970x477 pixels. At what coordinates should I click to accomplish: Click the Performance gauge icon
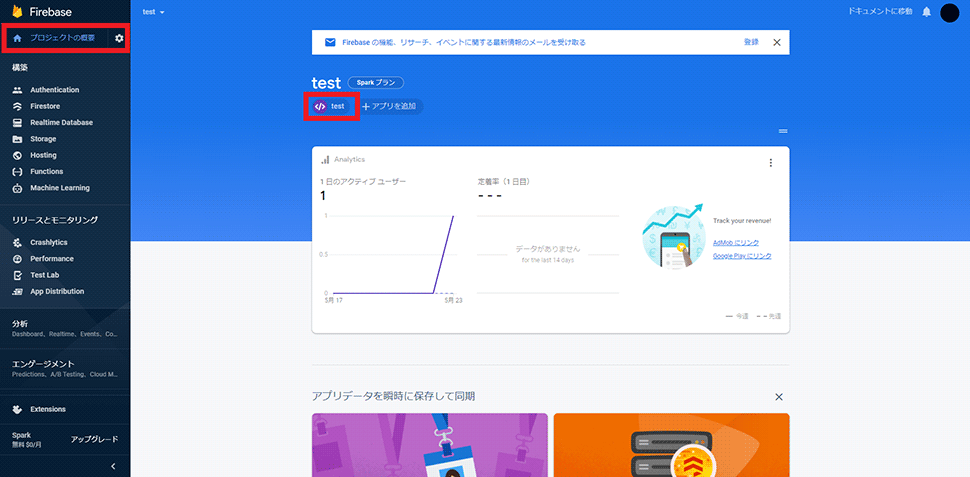tap(17, 259)
